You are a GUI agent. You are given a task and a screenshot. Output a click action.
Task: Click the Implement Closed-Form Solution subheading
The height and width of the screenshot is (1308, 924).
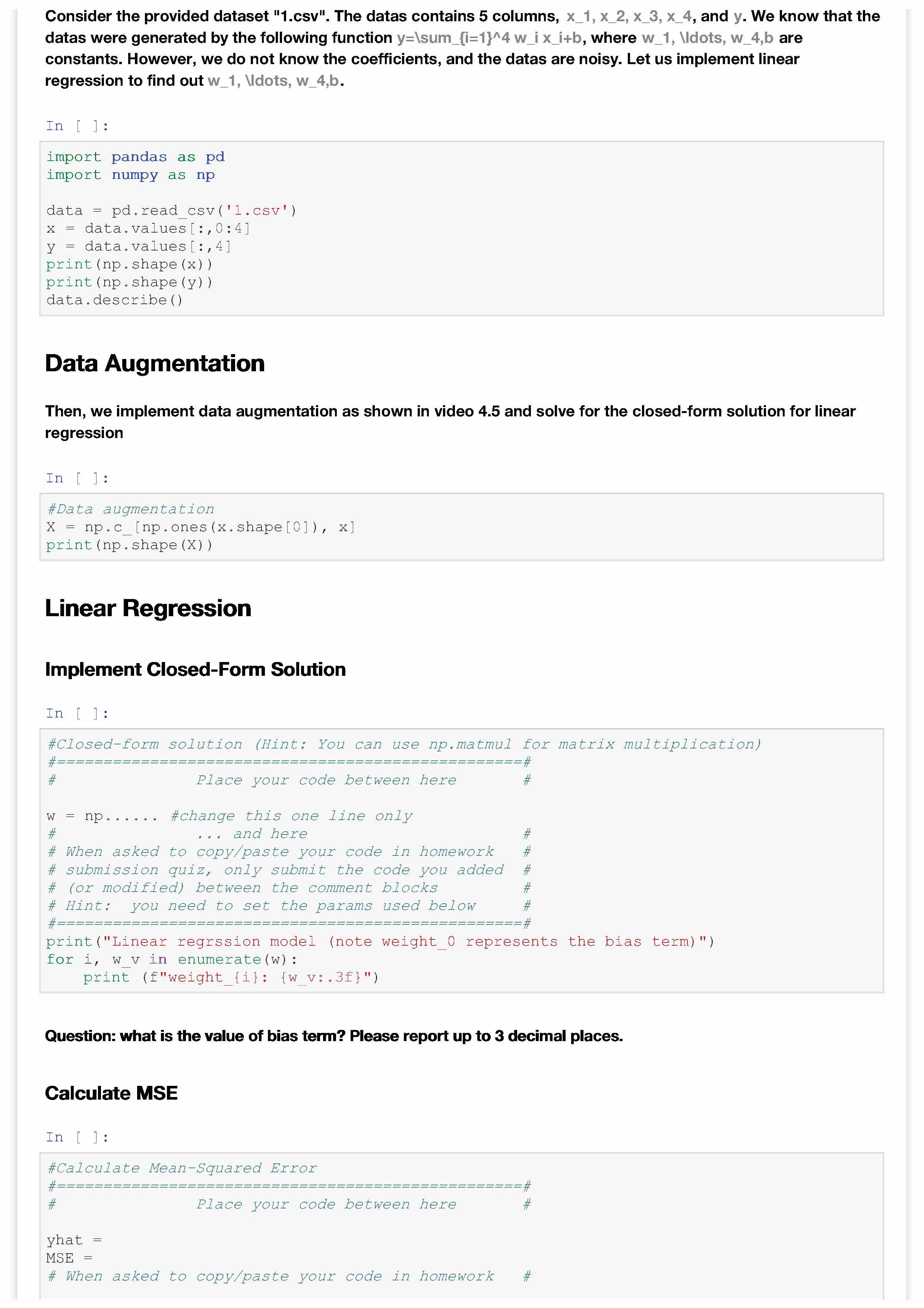[195, 669]
